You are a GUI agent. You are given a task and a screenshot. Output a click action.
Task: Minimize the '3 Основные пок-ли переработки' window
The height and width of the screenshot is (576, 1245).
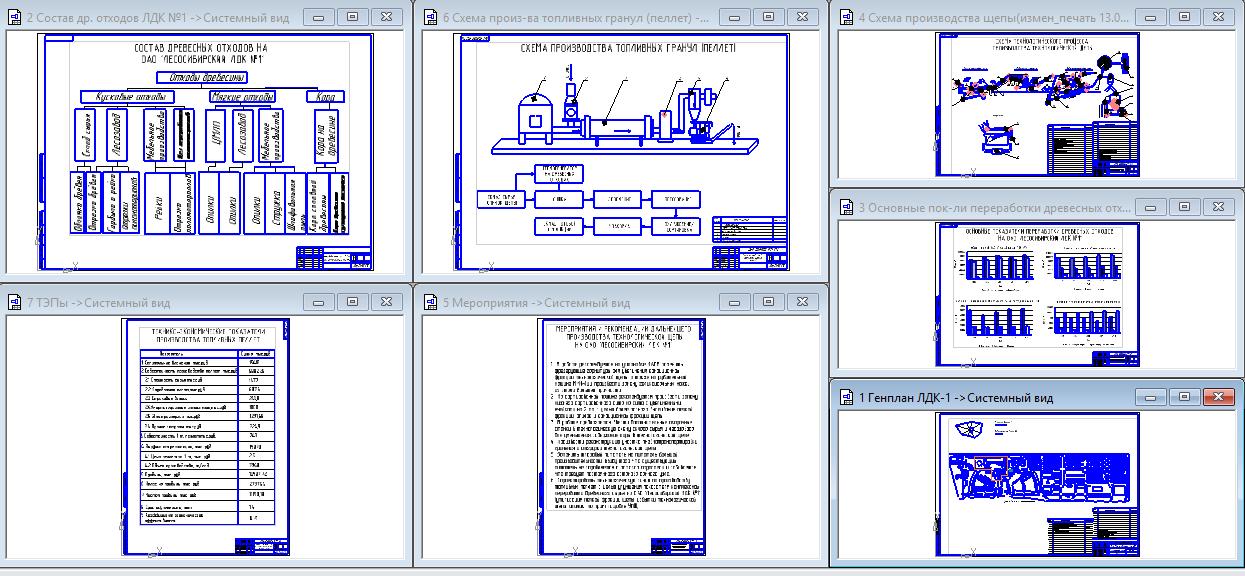pyautogui.click(x=1150, y=207)
